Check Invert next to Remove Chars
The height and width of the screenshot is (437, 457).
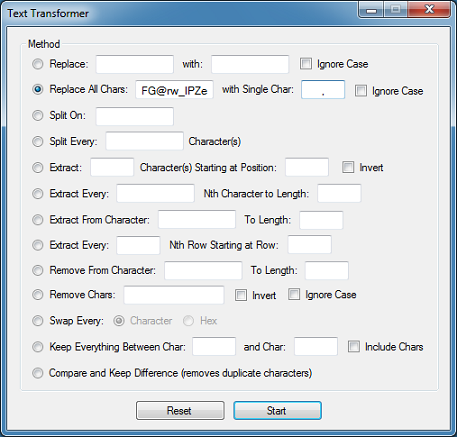(241, 295)
